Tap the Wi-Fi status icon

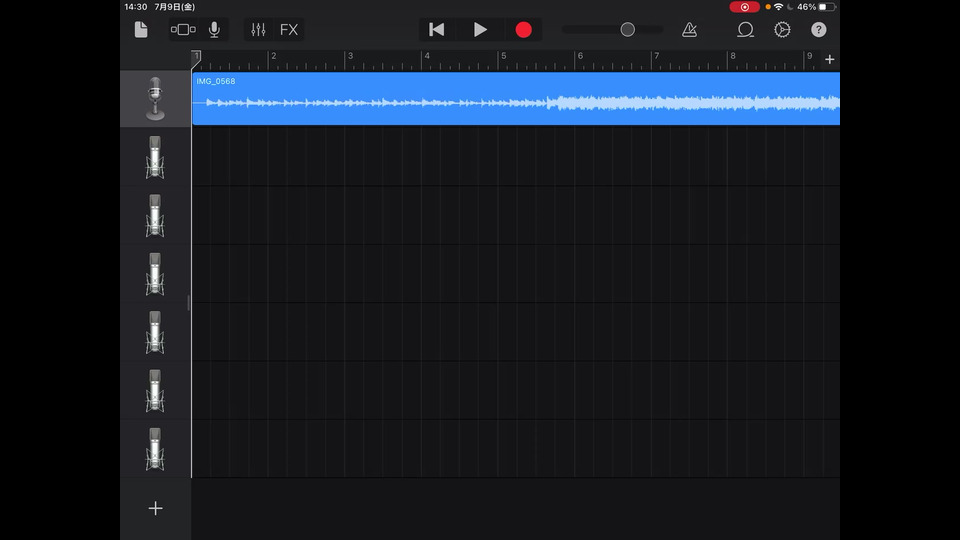778,7
